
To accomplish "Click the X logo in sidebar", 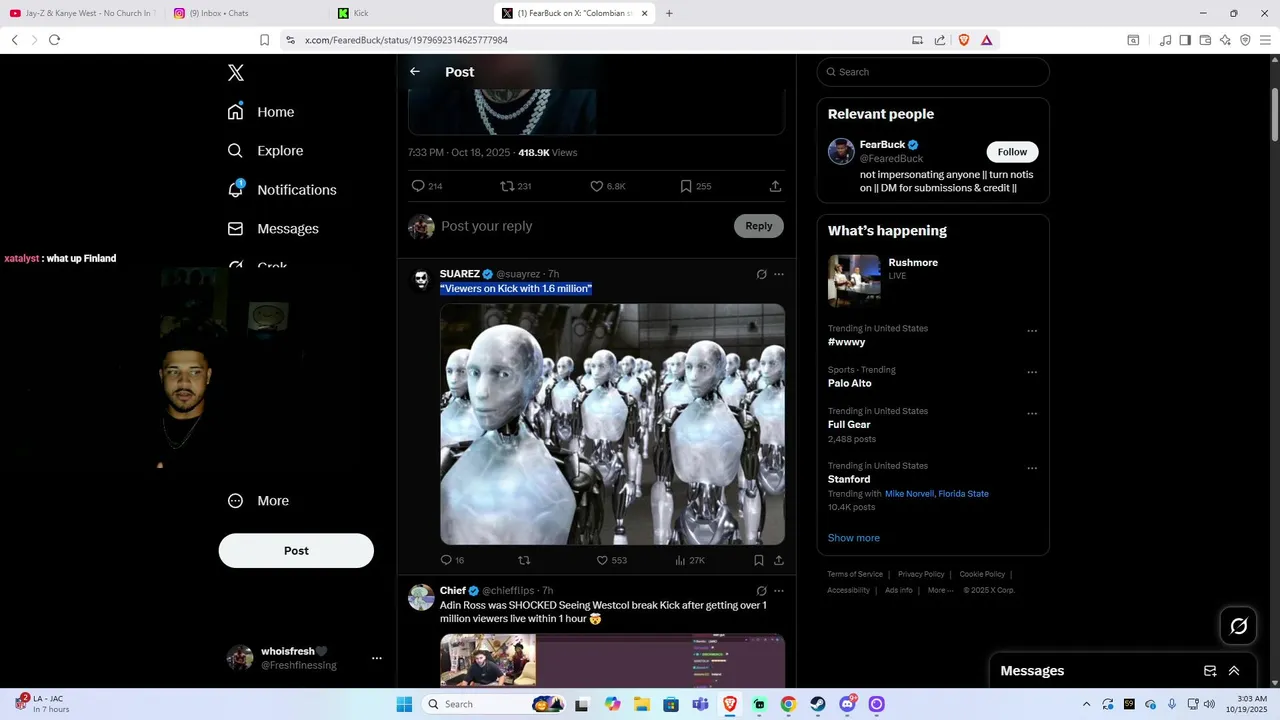I will [236, 73].
